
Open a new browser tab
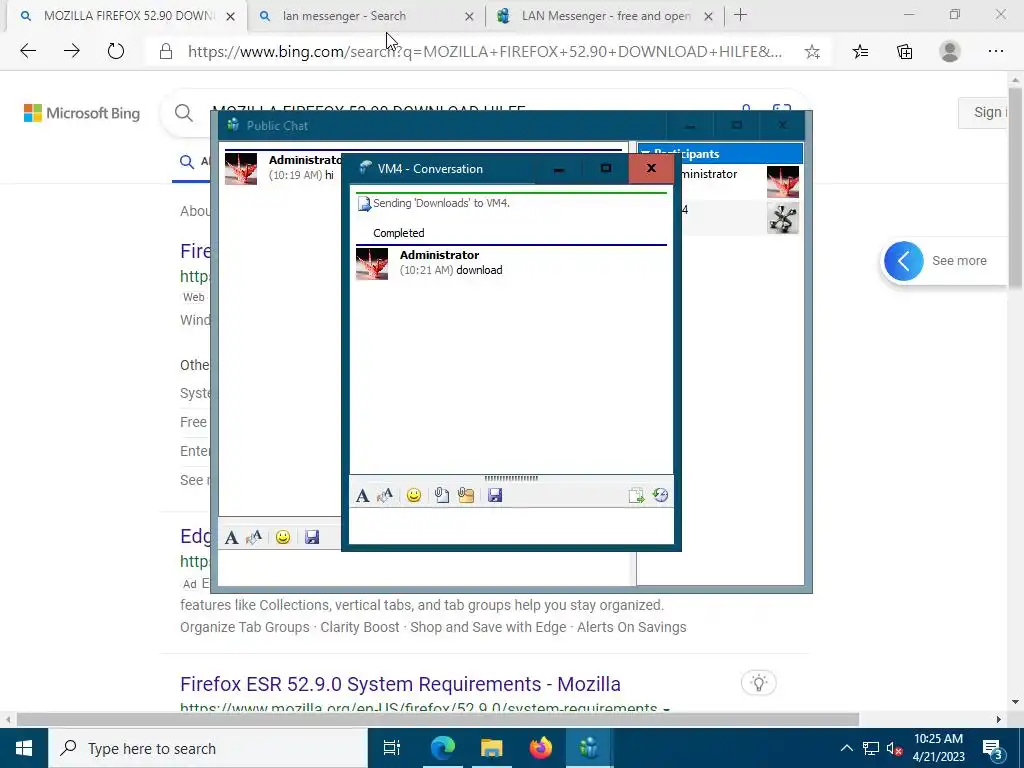point(740,16)
